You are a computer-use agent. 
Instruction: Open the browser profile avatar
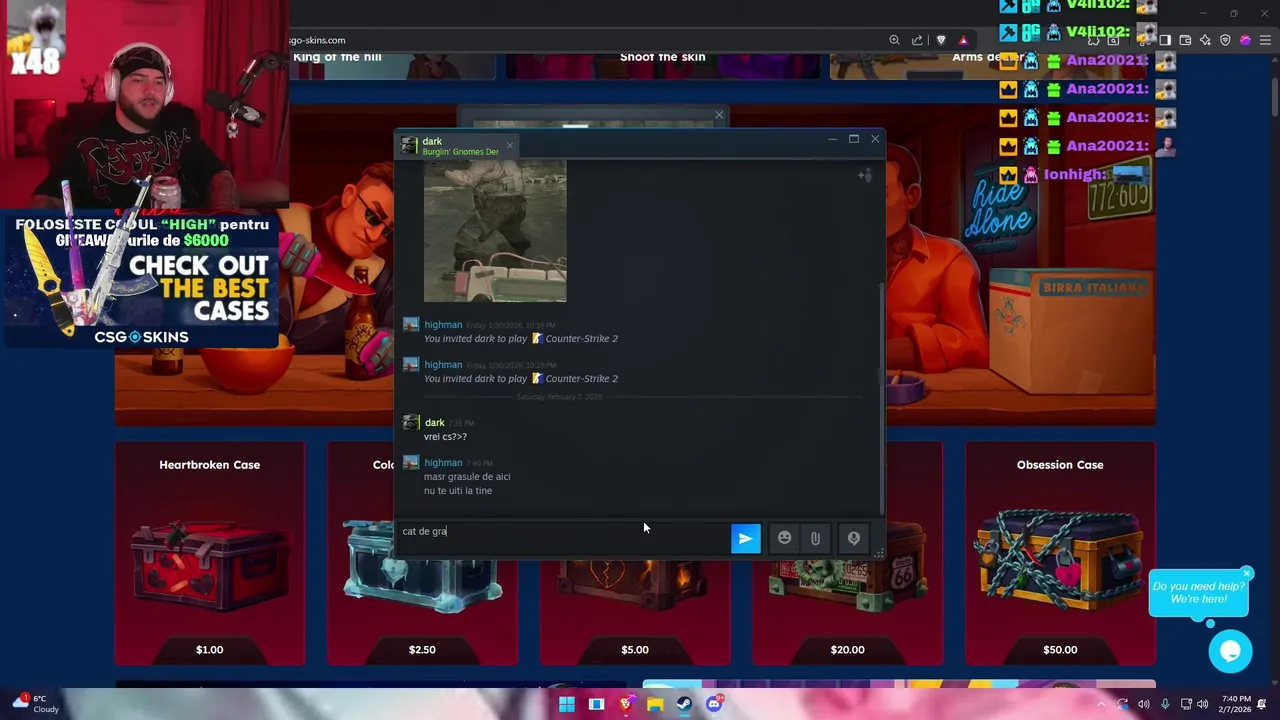coord(1245,40)
